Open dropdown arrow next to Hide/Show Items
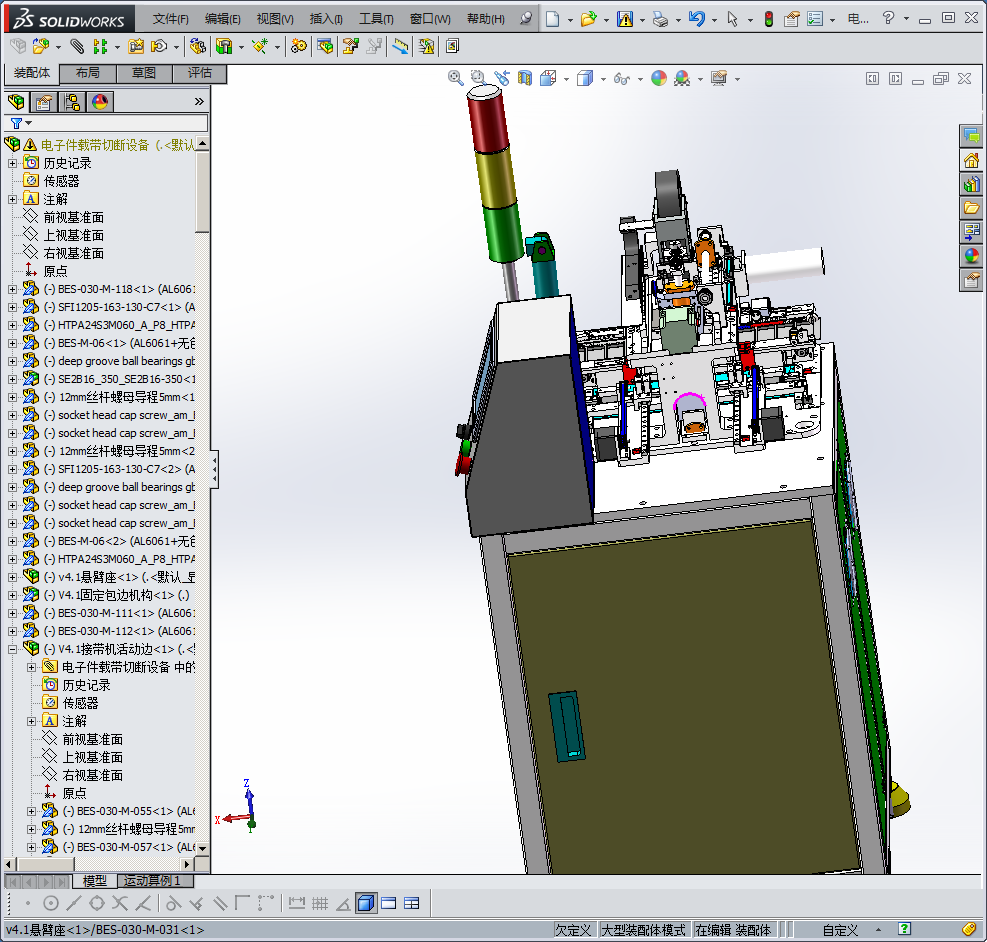The width and height of the screenshot is (987, 942). click(640, 79)
